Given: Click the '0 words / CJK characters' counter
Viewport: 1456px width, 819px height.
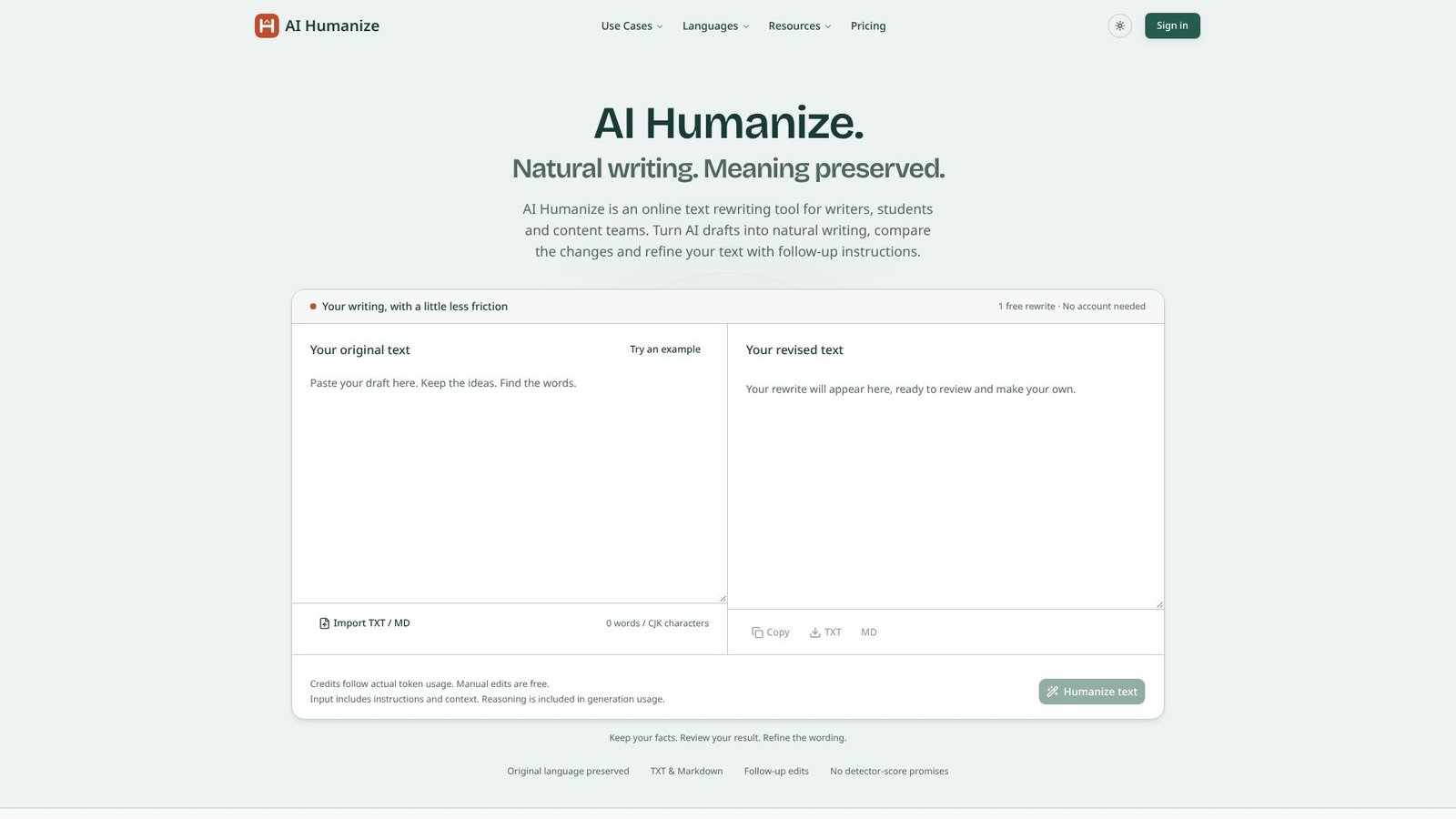Looking at the screenshot, I should [657, 623].
